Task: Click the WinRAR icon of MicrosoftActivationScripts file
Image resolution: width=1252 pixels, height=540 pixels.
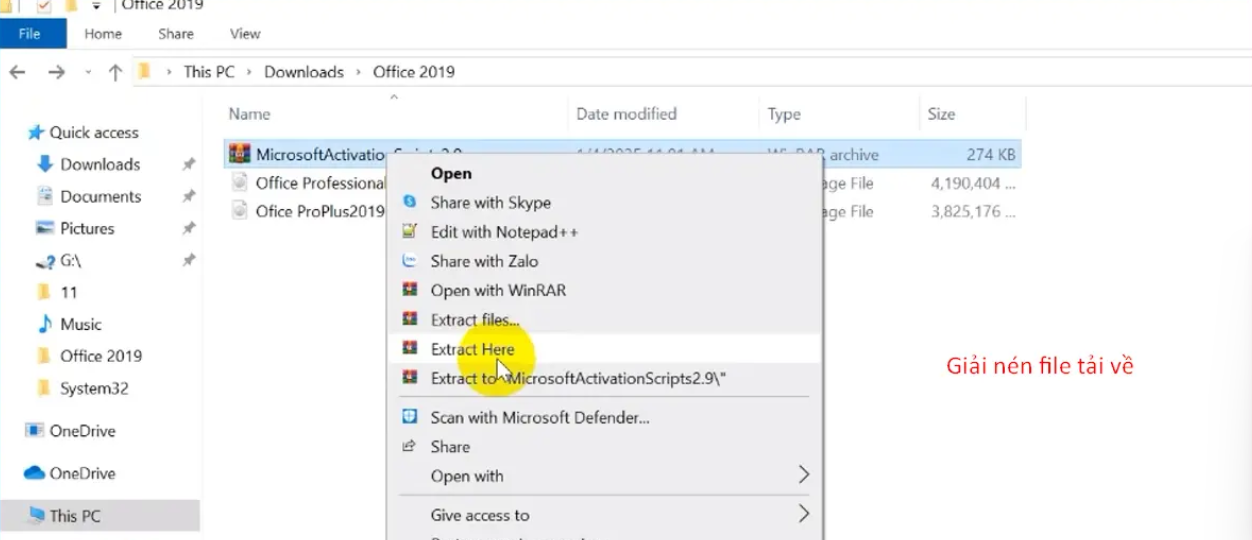Action: click(x=239, y=154)
